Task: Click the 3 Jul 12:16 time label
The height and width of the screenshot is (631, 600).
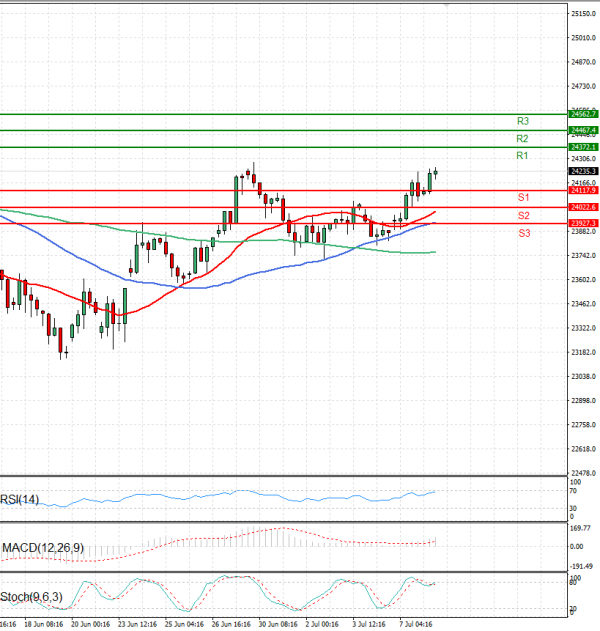Action: [369, 624]
